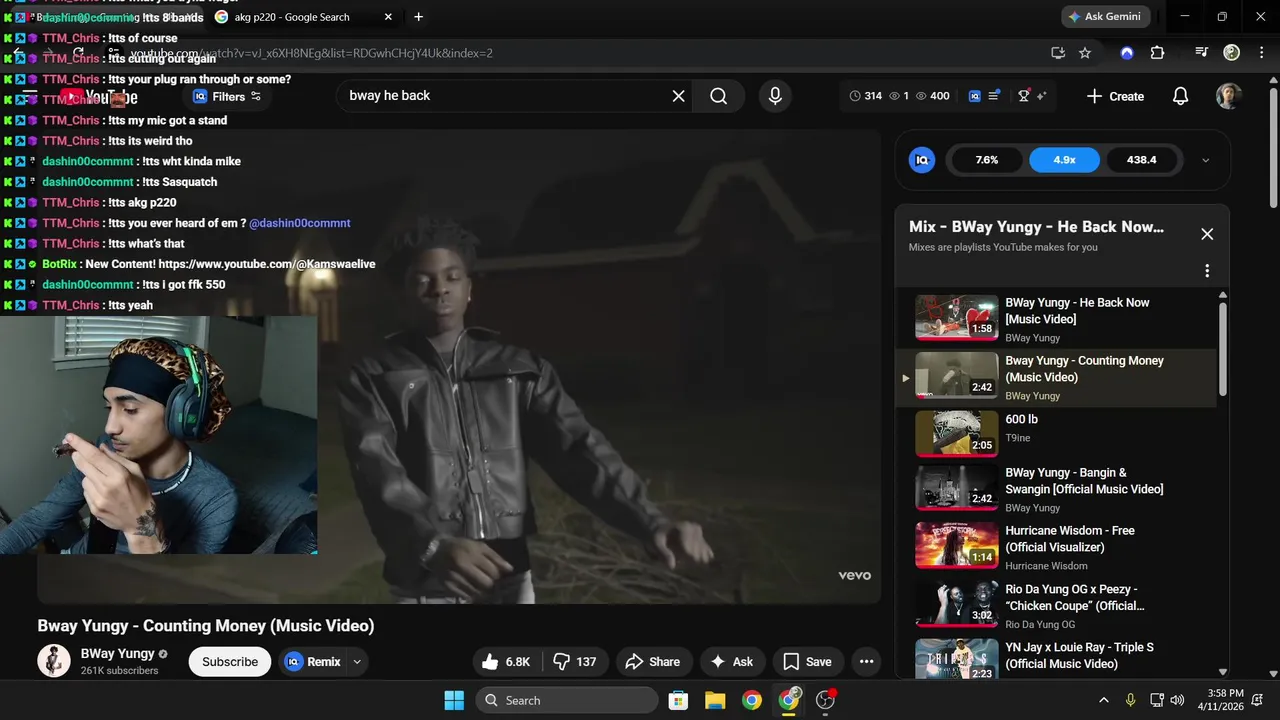Viewport: 1280px width, 720px height.
Task: Open Microsoft Store from the taskbar
Action: pos(678,700)
